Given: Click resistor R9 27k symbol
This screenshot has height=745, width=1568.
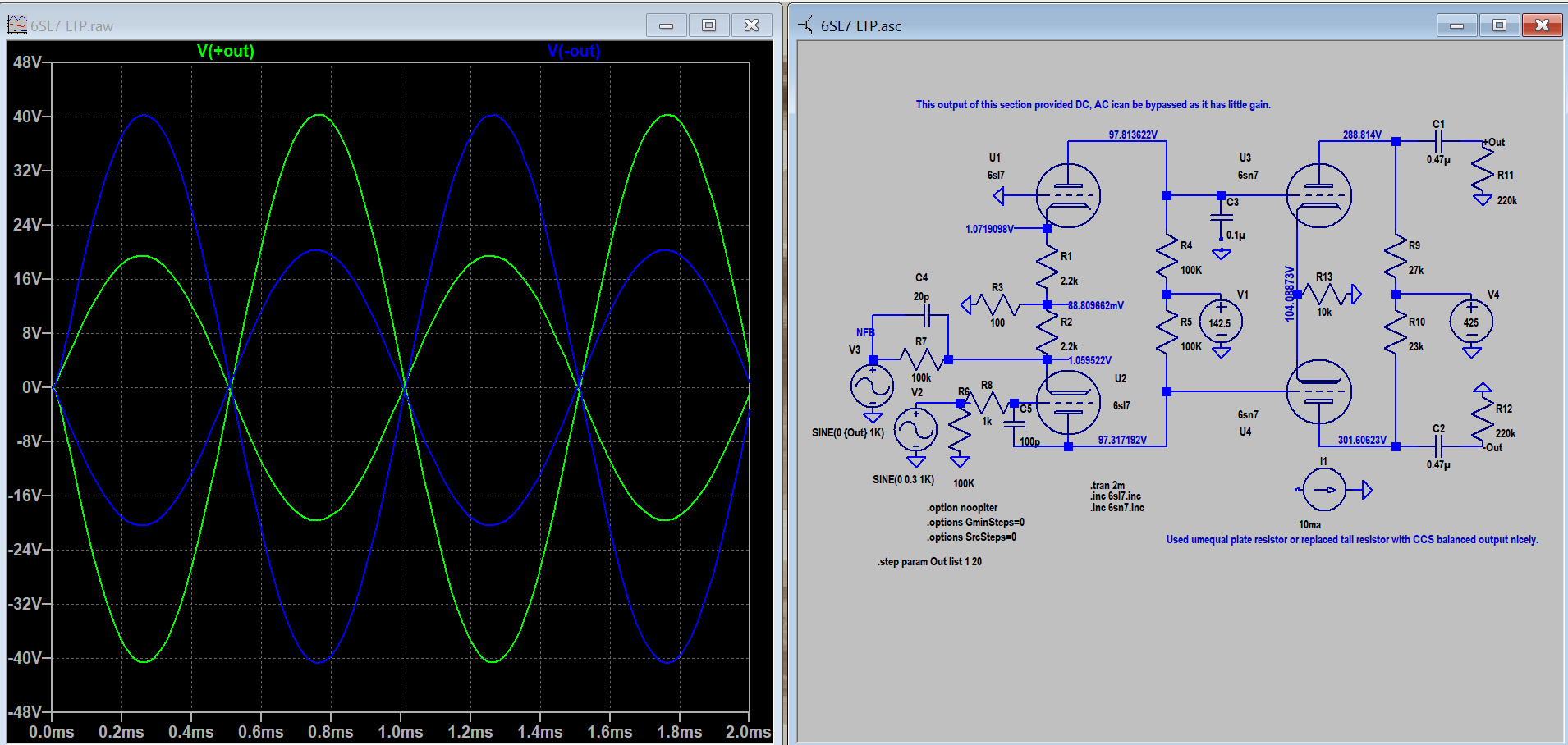Looking at the screenshot, I should (x=1395, y=257).
